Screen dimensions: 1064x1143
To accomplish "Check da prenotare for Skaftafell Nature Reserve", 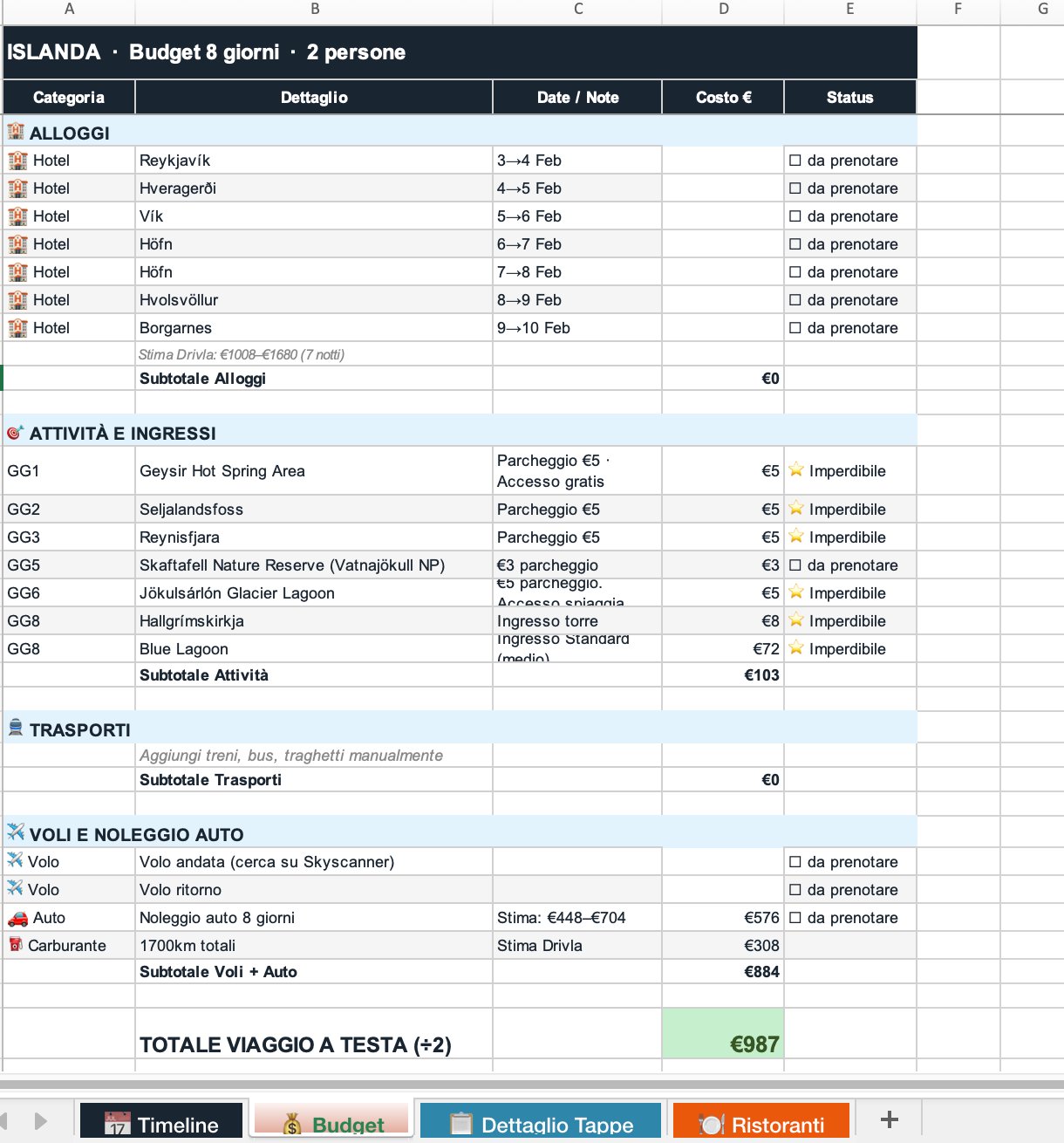I will (793, 565).
